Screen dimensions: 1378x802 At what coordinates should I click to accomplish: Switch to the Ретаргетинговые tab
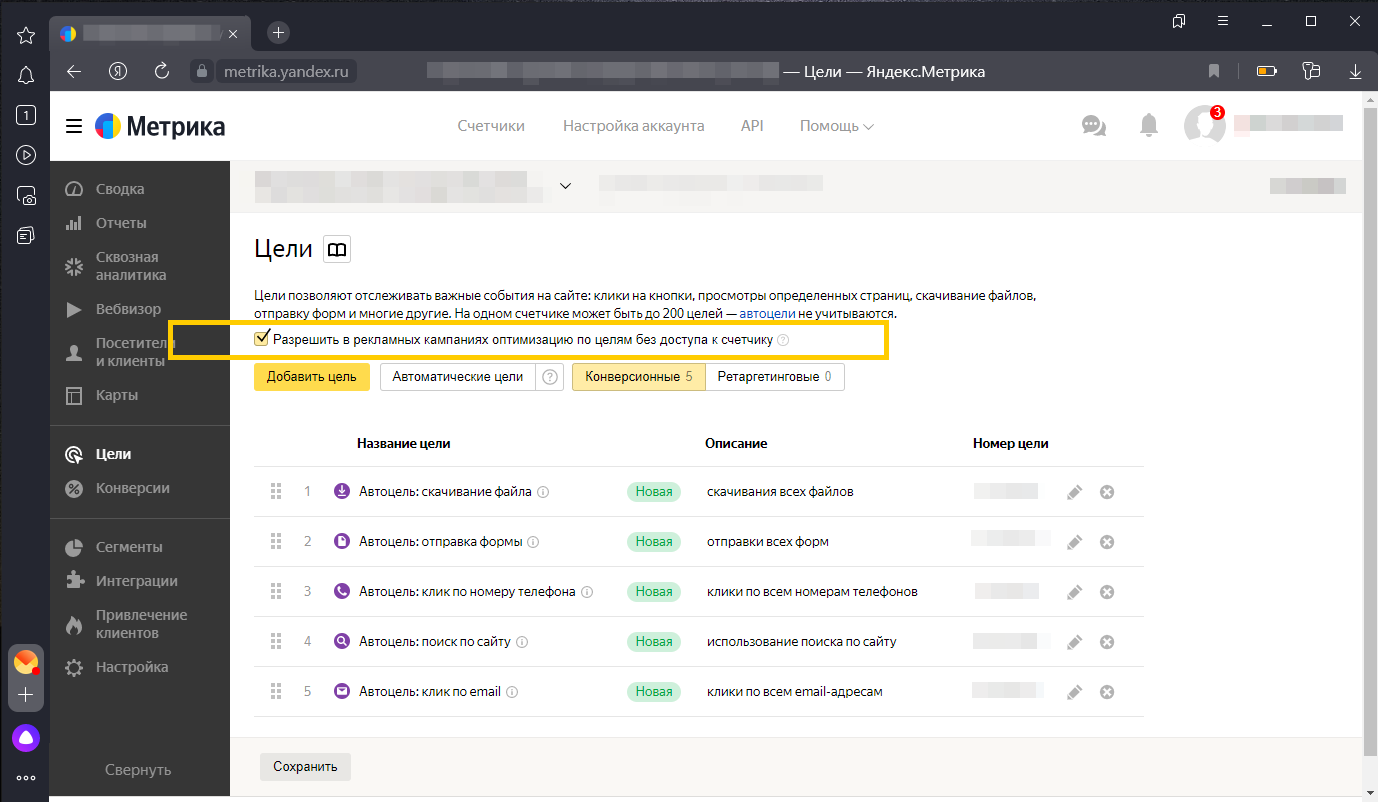[774, 377]
